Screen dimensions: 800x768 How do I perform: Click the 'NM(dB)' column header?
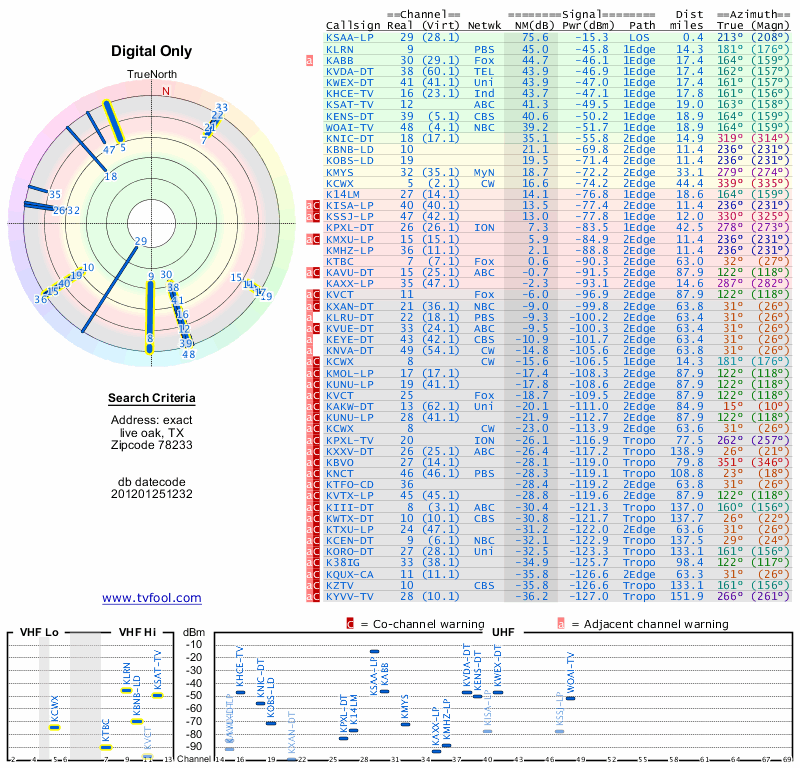535,26
